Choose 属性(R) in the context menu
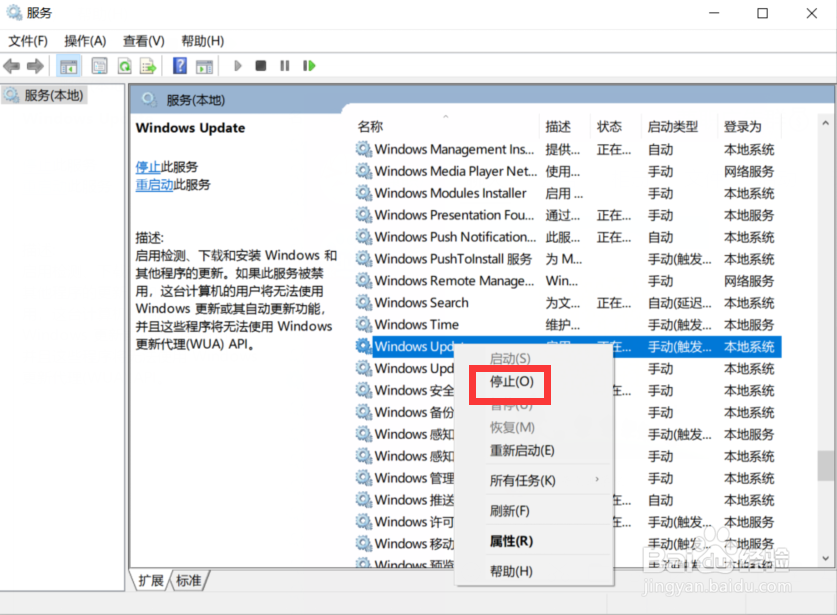This screenshot has width=837, height=615. tap(511, 541)
